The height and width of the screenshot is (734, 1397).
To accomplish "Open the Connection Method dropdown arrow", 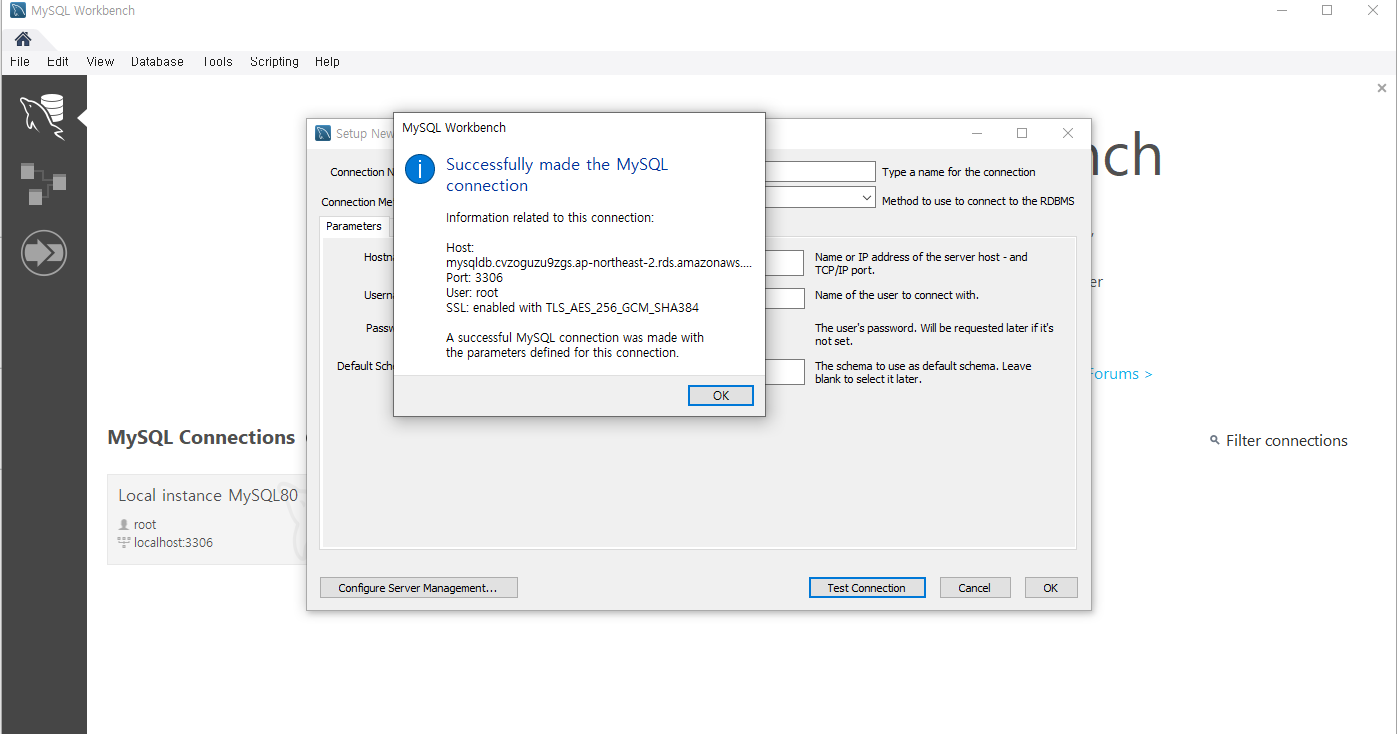I will [867, 198].
